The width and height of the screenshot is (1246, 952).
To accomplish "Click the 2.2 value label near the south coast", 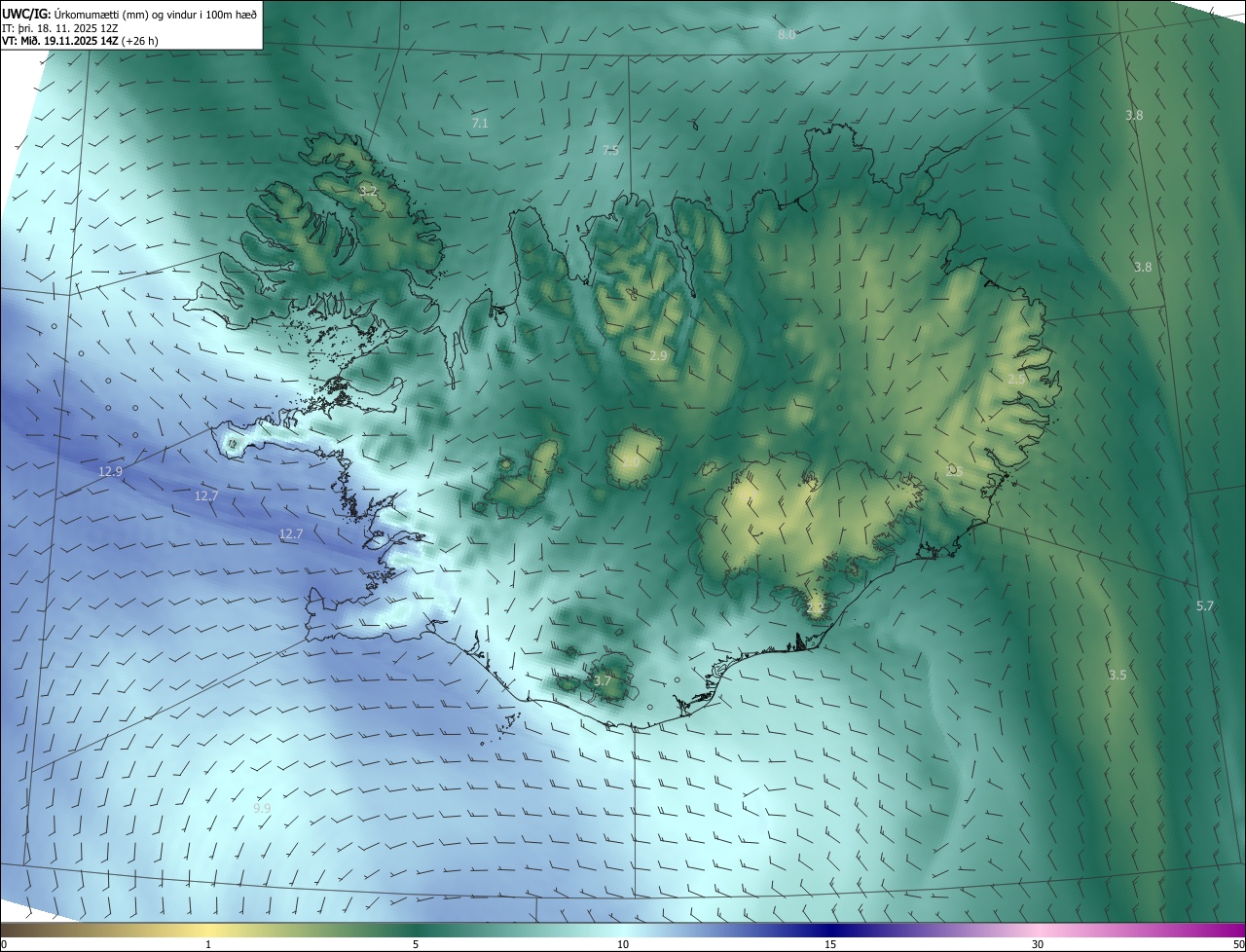I will [x=815, y=608].
